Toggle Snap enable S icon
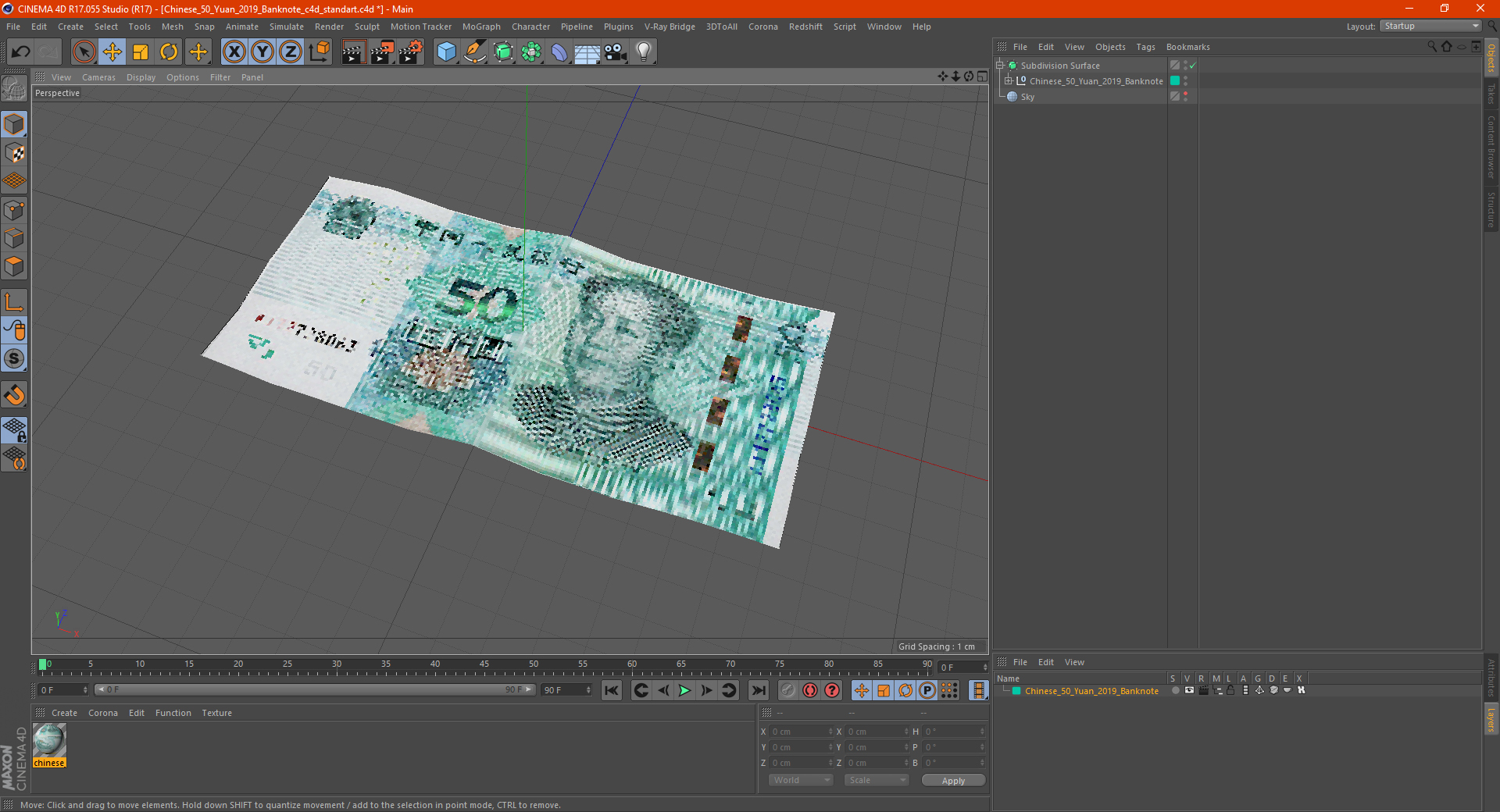 tap(15, 358)
